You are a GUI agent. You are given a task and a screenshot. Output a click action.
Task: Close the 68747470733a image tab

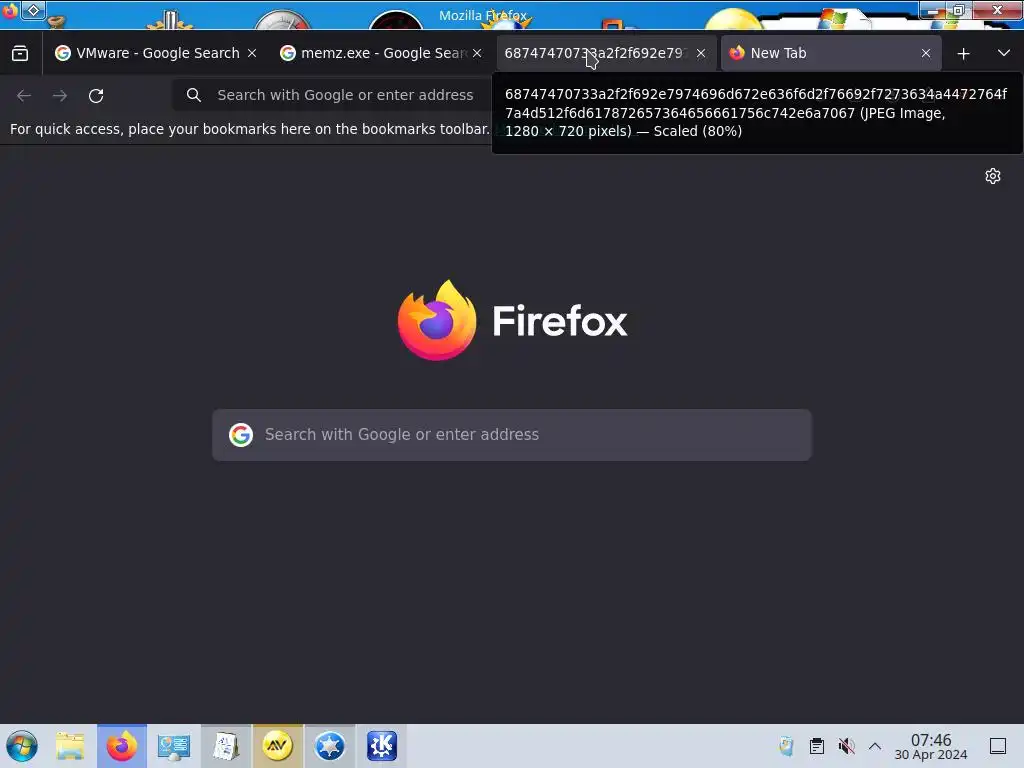pyautogui.click(x=701, y=53)
